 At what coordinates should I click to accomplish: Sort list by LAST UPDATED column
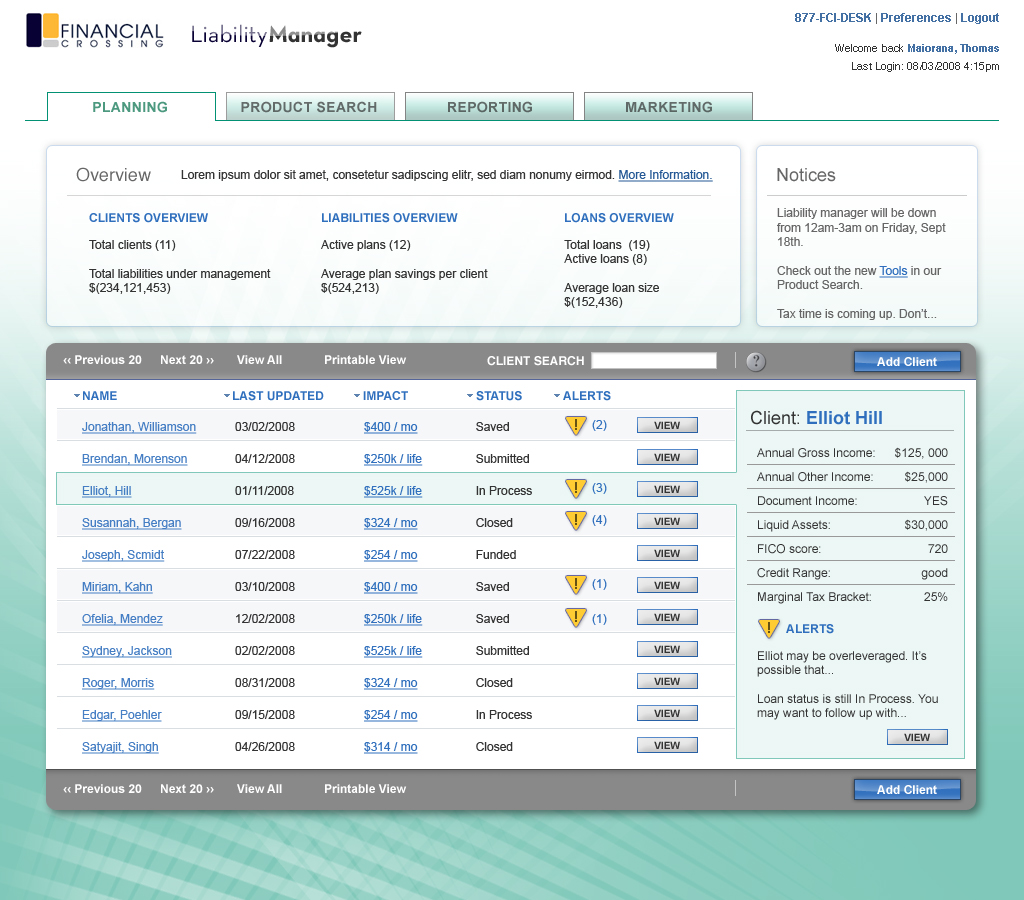[227, 396]
